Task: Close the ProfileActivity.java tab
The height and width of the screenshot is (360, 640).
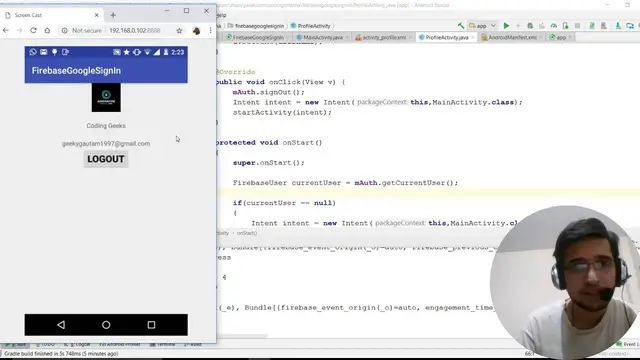Action: coord(473,38)
